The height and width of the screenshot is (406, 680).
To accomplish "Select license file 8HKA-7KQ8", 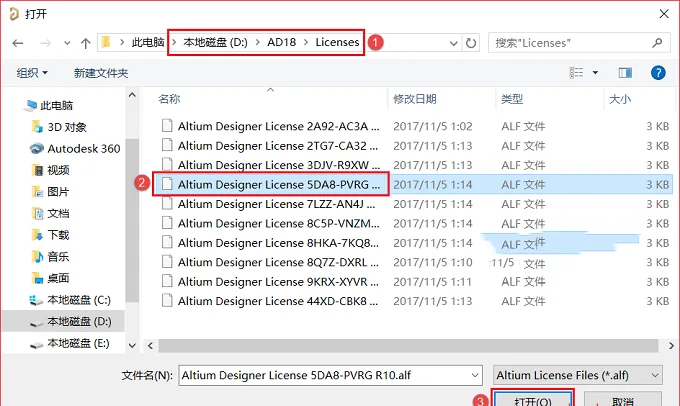I will click(278, 243).
